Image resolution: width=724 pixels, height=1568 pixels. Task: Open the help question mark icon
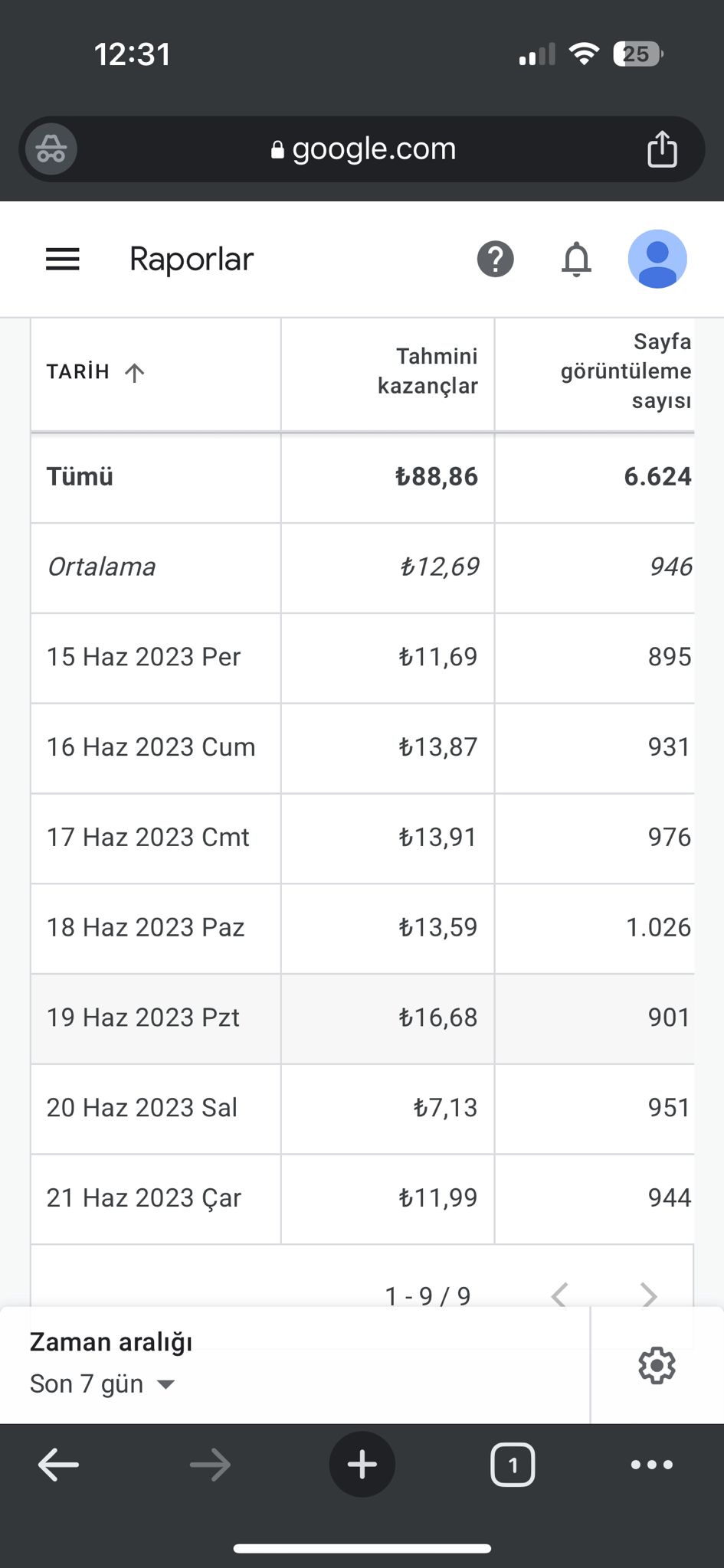click(496, 260)
